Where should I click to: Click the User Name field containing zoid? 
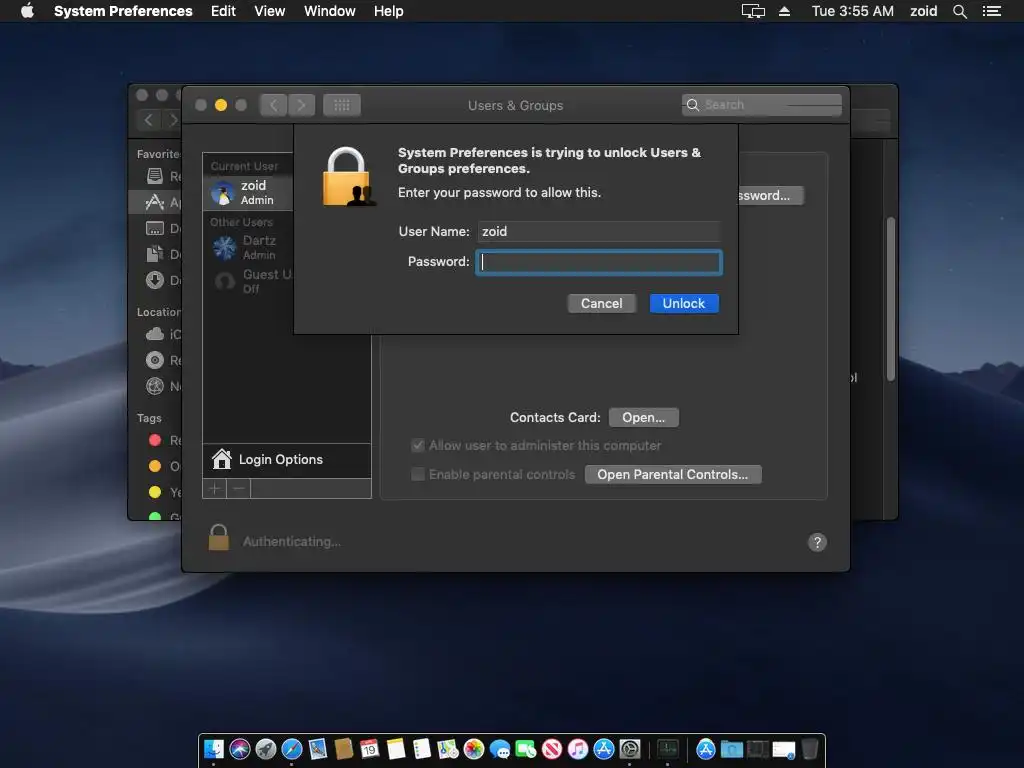tap(599, 231)
